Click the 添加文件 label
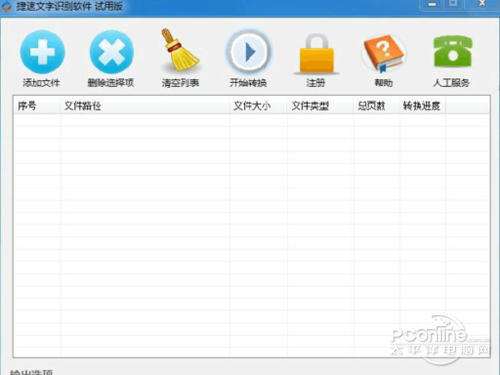 (41, 82)
